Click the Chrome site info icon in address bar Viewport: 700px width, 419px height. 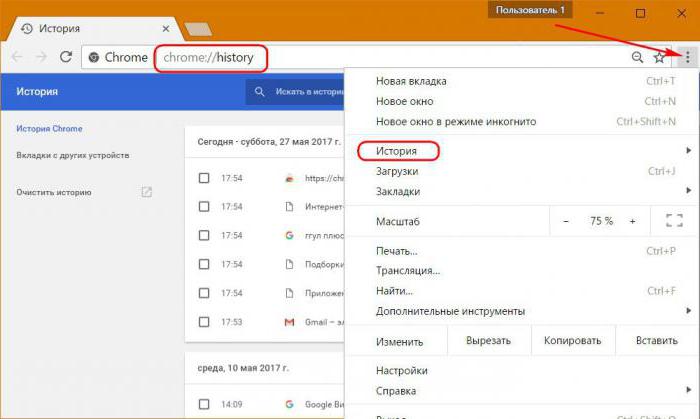pos(94,57)
